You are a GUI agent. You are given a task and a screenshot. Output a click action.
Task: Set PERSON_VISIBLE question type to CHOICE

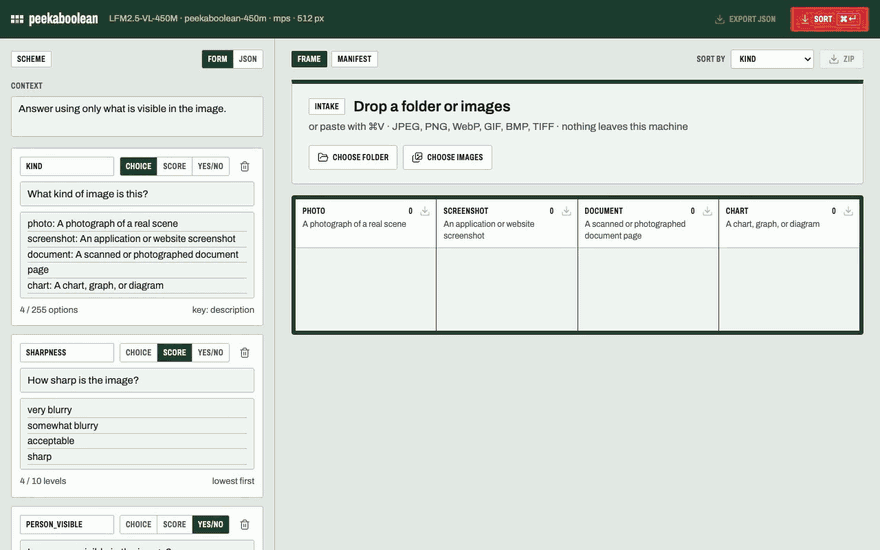(138, 524)
